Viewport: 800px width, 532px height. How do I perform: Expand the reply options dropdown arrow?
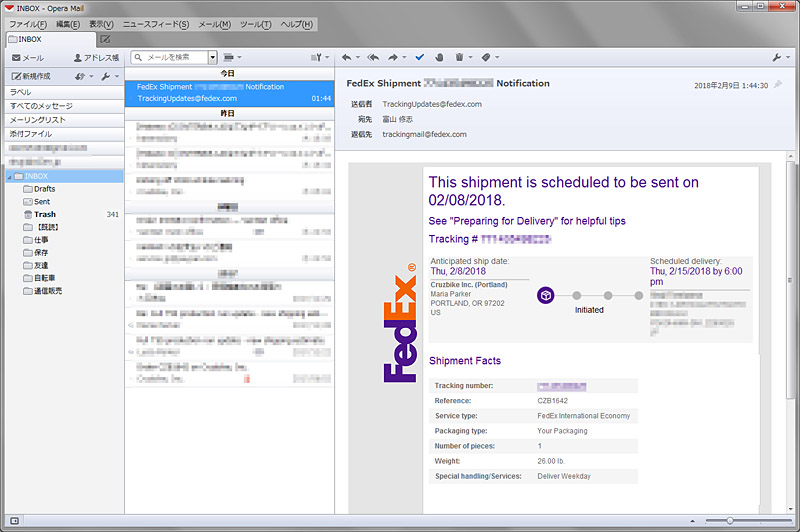[358, 57]
